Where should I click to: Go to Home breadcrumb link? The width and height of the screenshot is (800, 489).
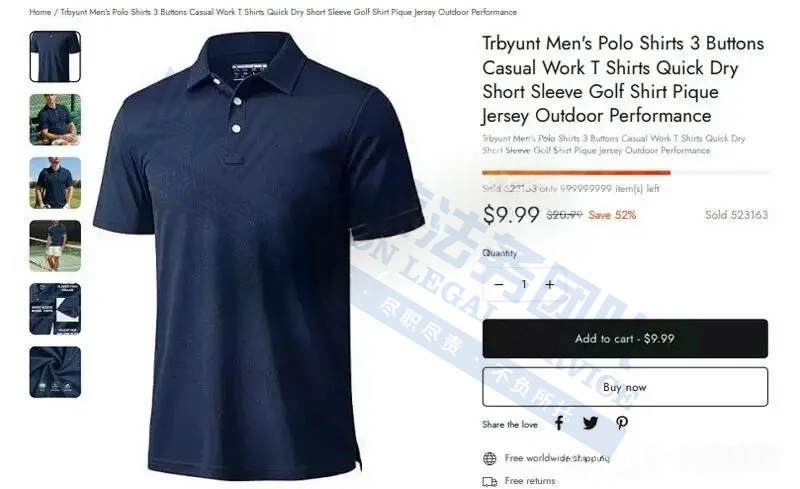click(40, 12)
